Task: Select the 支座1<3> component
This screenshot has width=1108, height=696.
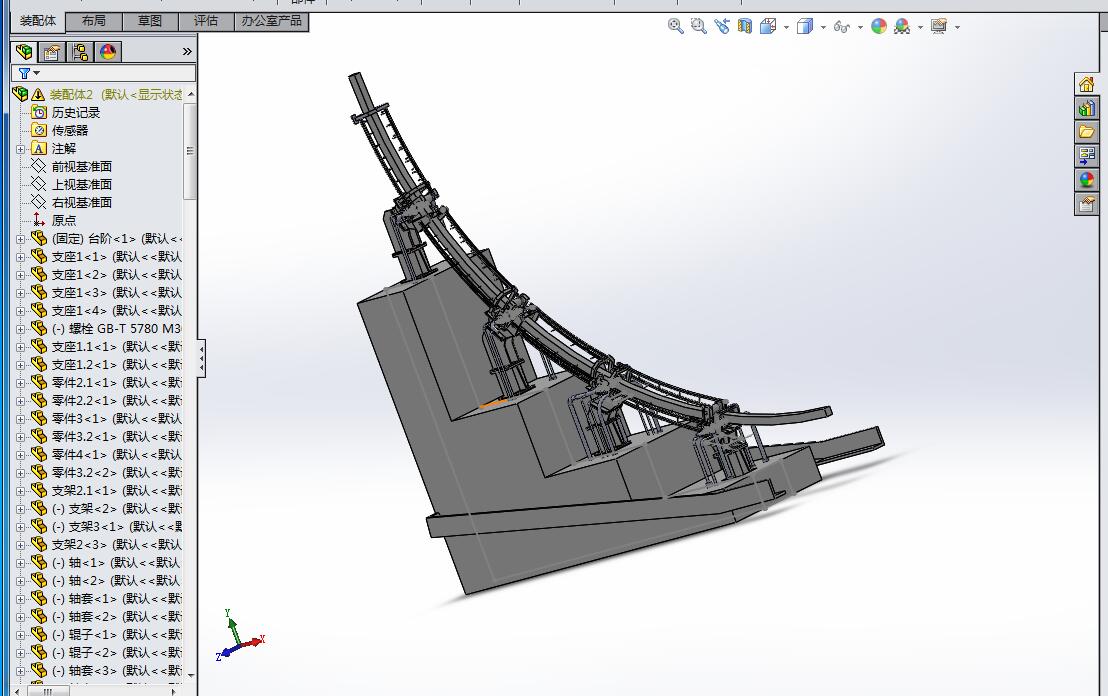Action: [x=116, y=293]
